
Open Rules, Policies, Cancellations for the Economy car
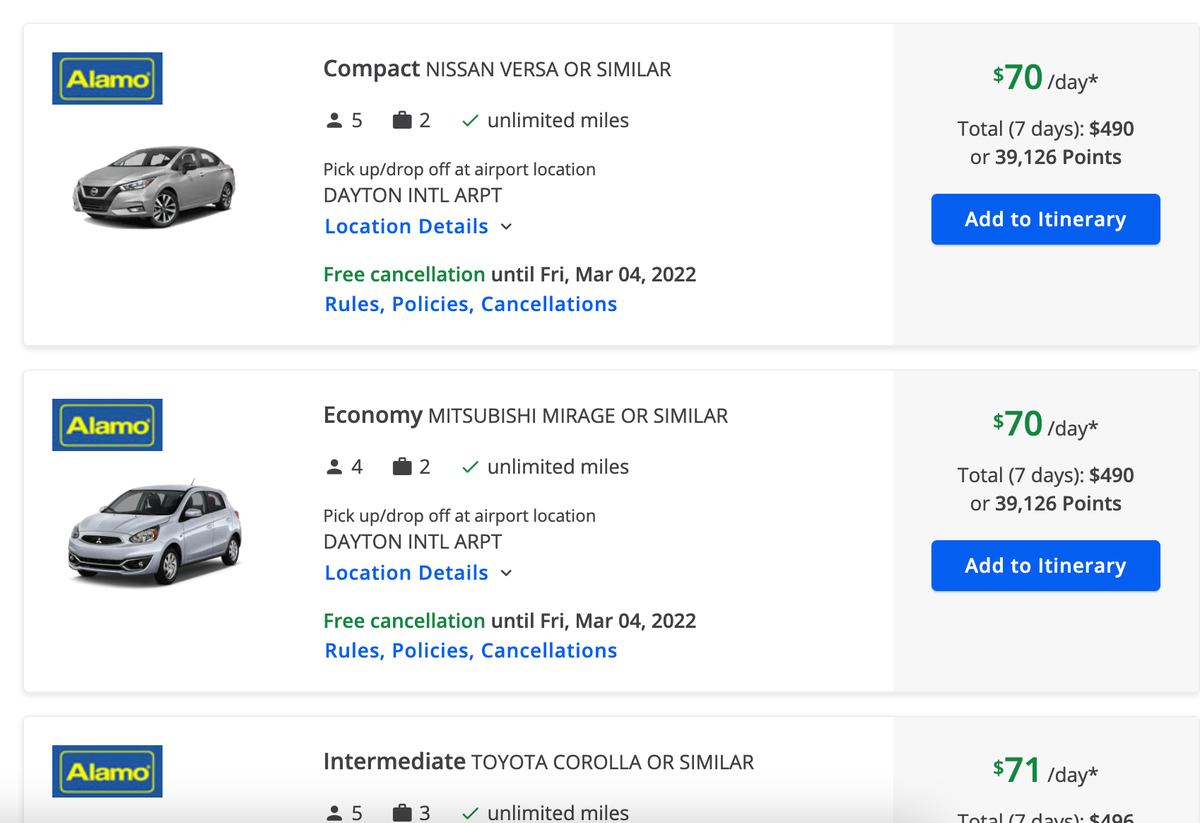(x=470, y=650)
